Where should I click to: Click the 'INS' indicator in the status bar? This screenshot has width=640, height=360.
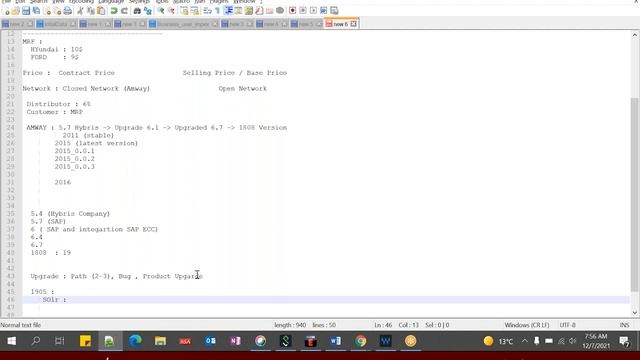624,325
